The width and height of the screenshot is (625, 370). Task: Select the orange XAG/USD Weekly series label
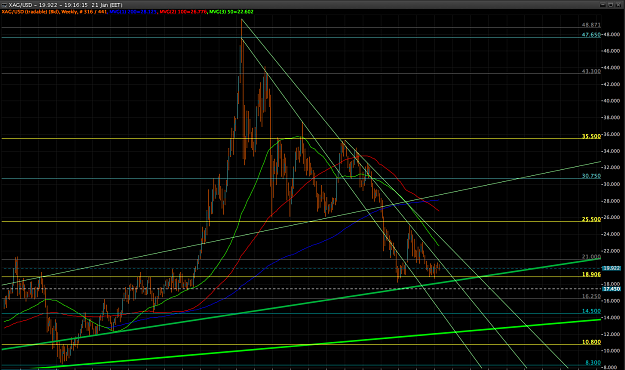[x=55, y=12]
